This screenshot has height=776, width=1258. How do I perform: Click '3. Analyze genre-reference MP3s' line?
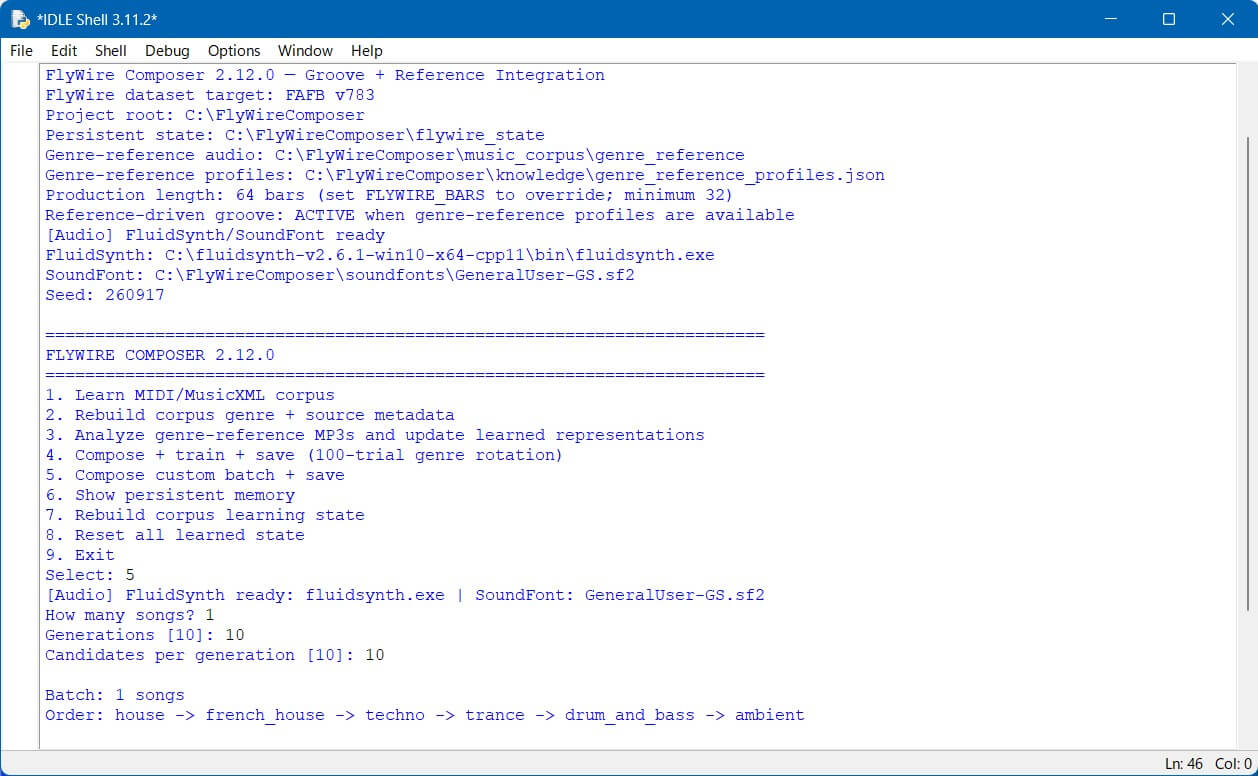375,435
